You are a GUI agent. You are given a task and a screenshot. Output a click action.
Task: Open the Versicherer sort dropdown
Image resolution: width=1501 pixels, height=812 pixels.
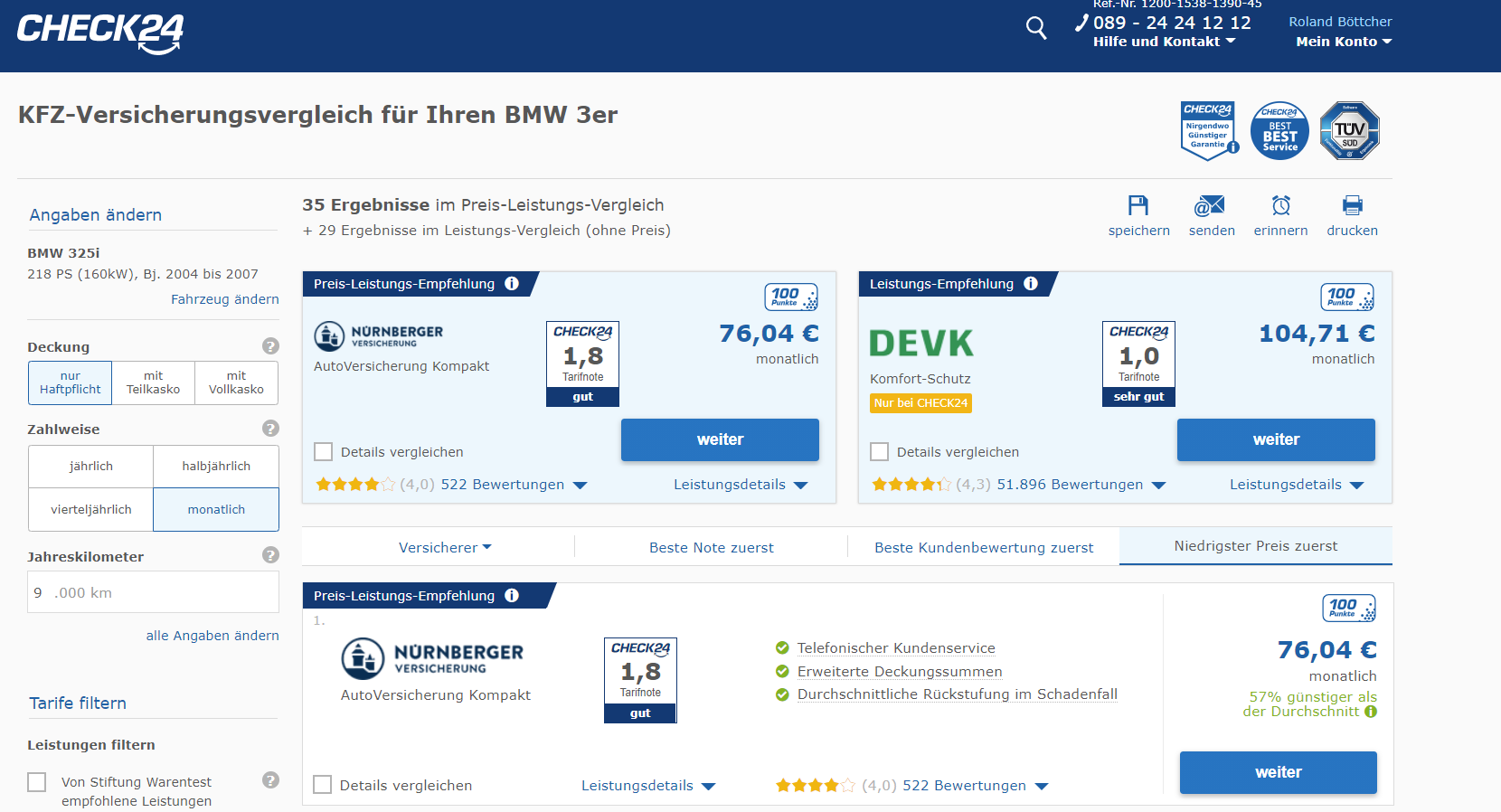445,547
